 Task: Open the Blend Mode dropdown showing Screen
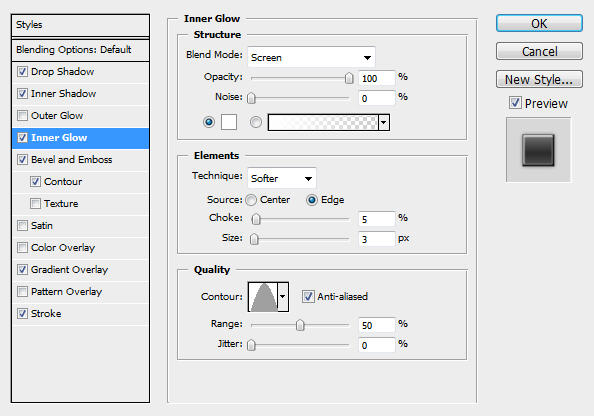pos(311,57)
